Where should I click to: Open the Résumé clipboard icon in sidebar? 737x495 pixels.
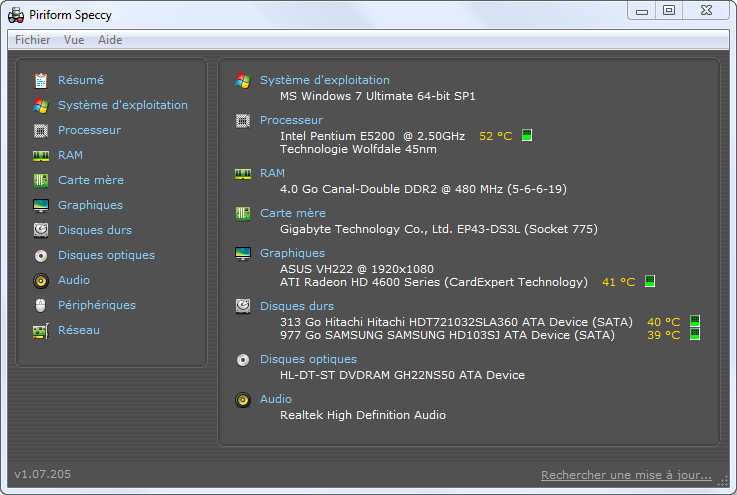41,80
